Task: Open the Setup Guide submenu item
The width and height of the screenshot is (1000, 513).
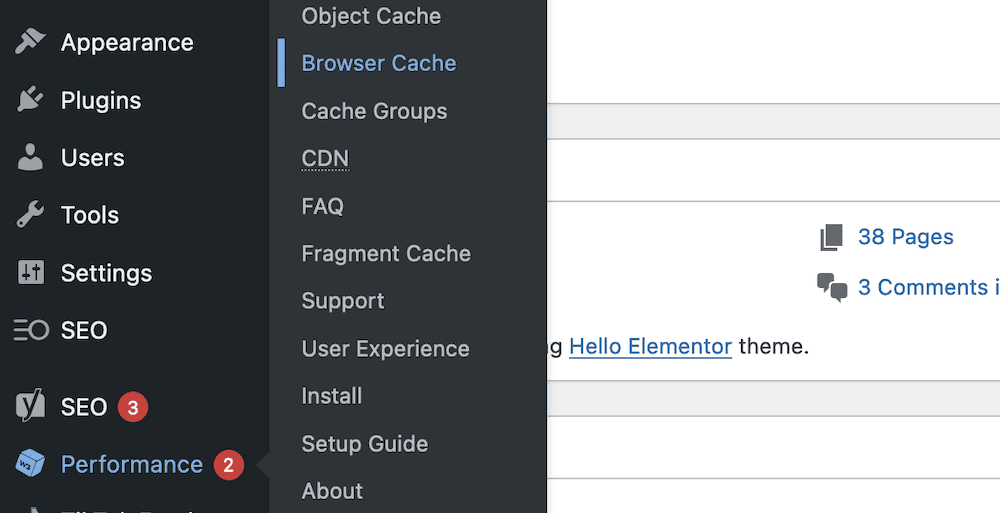Action: pos(364,444)
